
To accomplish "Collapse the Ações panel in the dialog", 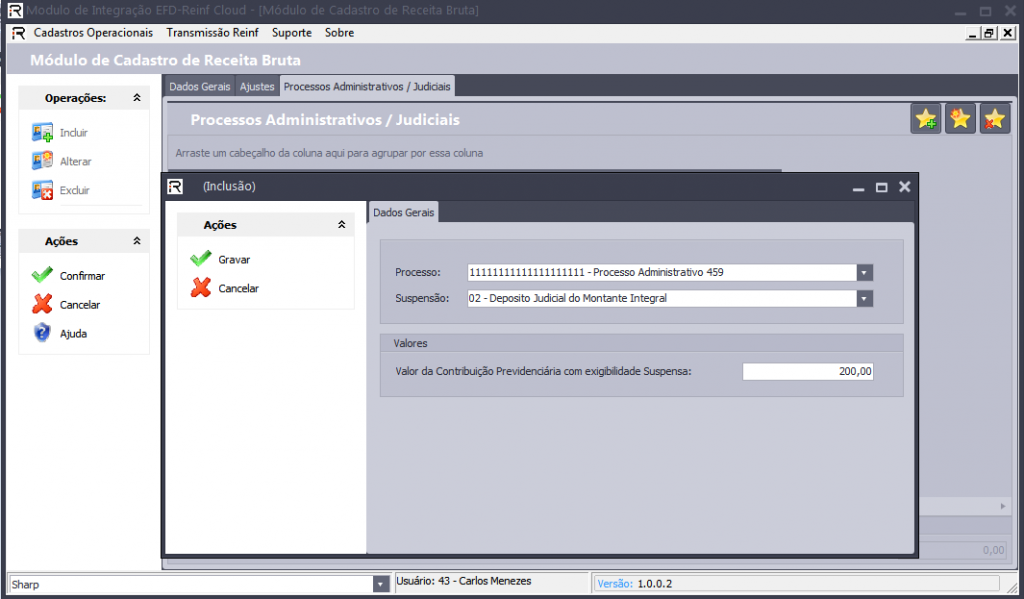I will pos(342,225).
